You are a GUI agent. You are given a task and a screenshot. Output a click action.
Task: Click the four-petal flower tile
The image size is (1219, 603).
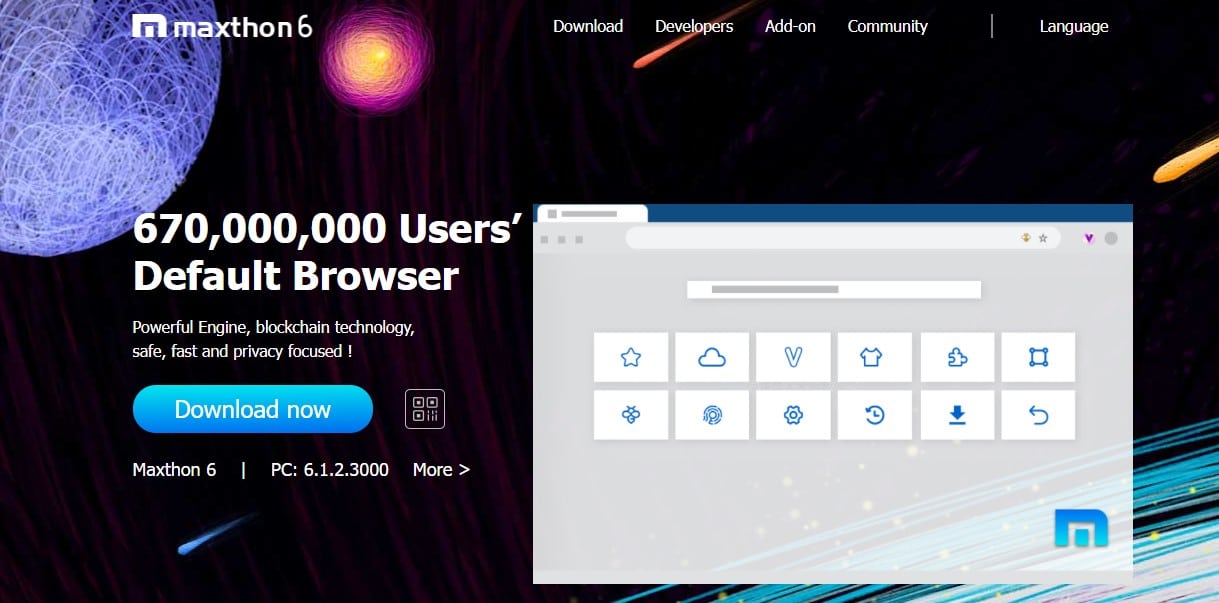point(631,415)
